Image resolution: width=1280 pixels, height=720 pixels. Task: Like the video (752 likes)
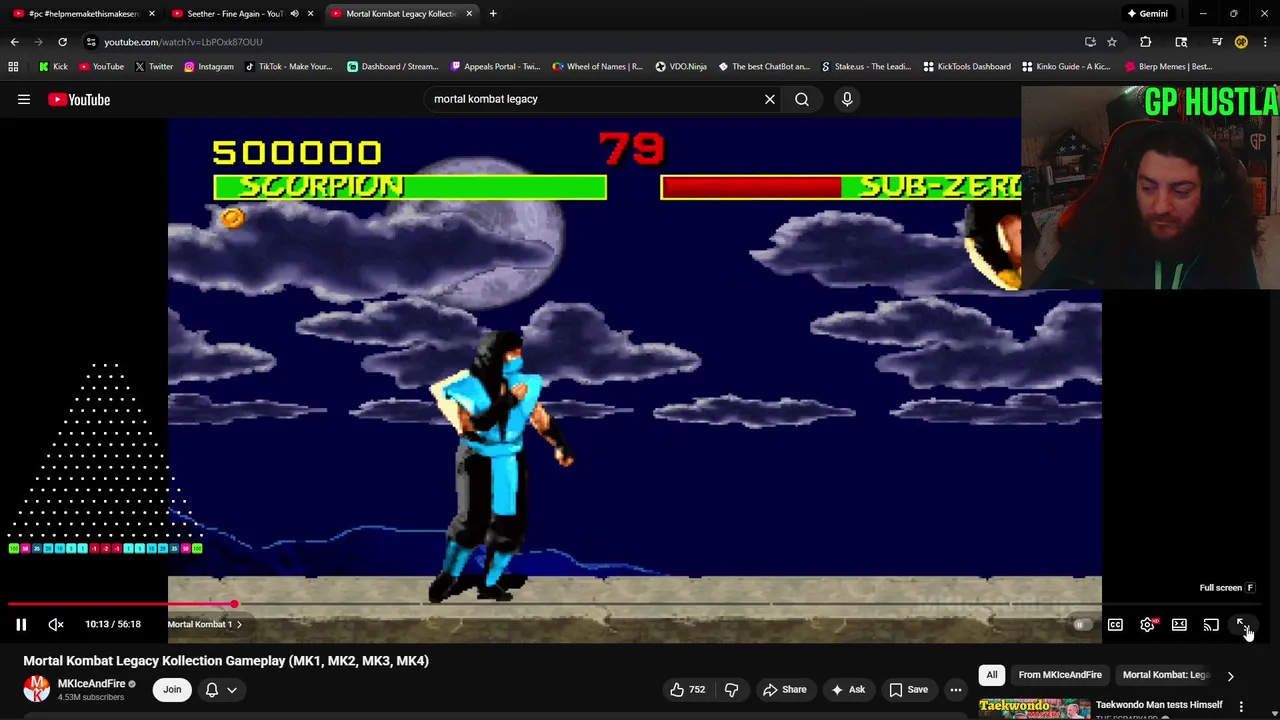coord(687,689)
